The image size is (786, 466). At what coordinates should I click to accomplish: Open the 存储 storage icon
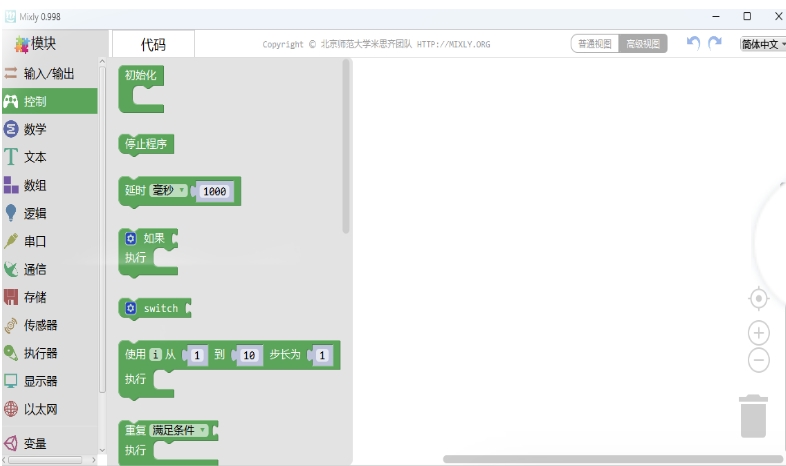coord(11,297)
